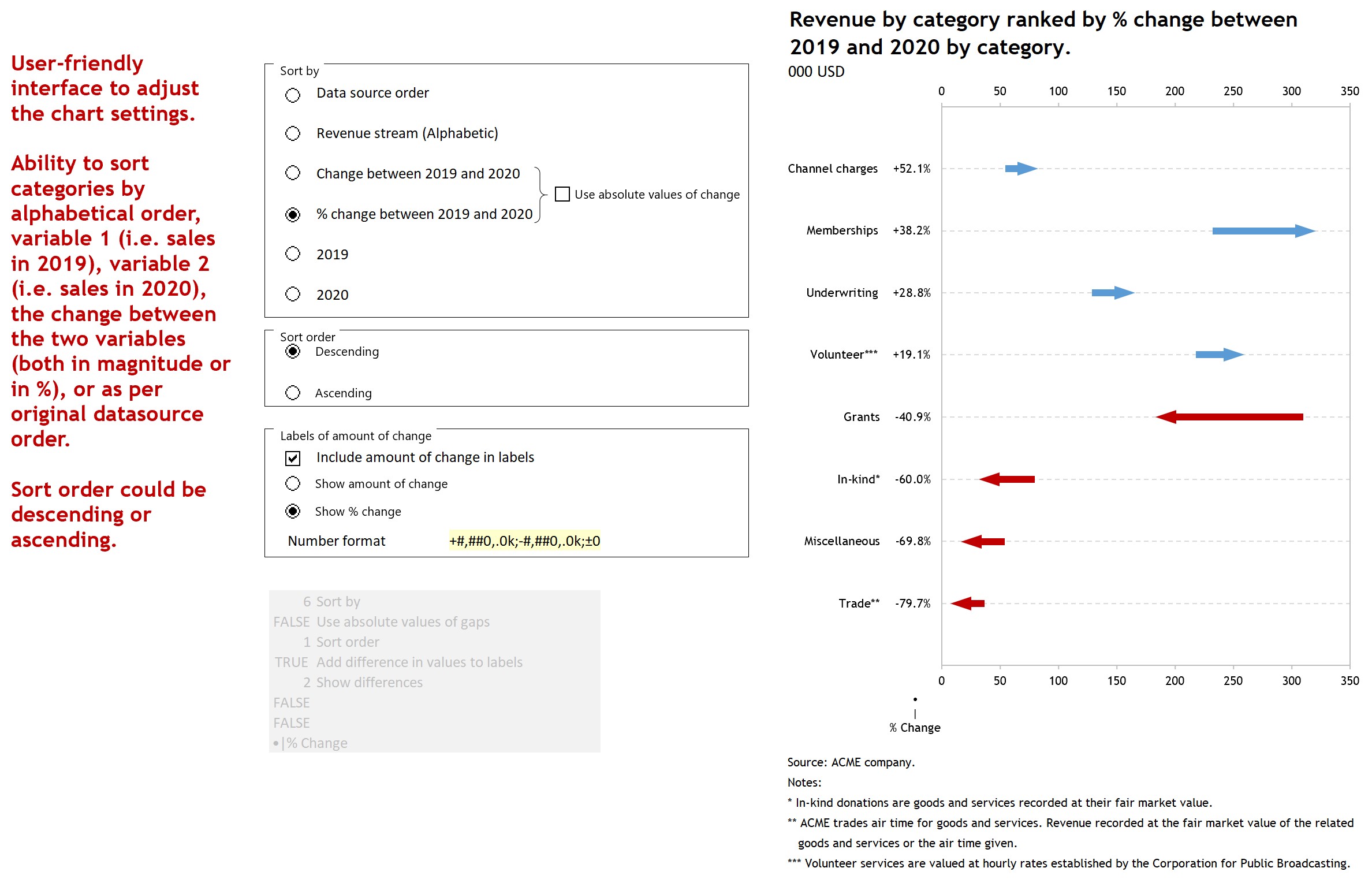Viewport: 1372px width, 879px height.
Task: Click the red Grants arrow in chart
Action: pyautogui.click(x=1229, y=416)
